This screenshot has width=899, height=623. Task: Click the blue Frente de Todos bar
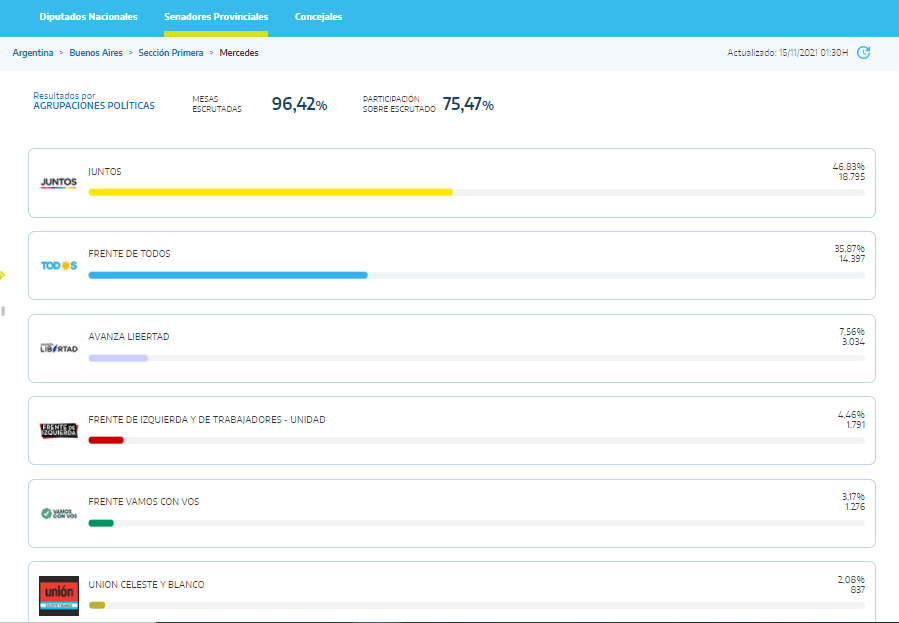(x=228, y=275)
